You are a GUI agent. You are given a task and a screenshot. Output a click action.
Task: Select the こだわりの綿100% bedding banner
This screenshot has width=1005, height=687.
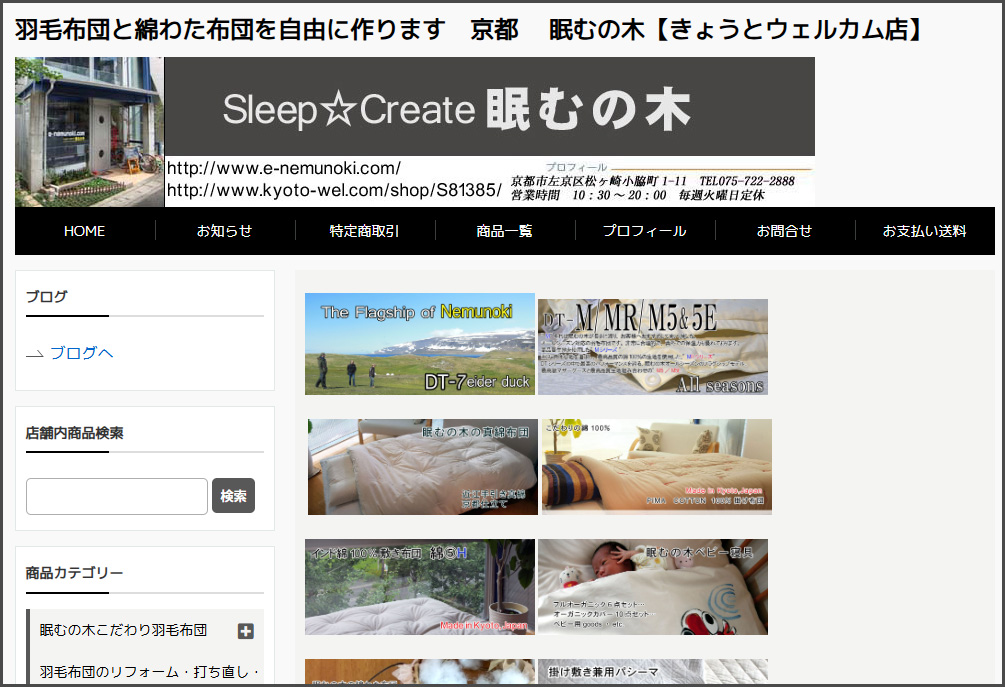tap(655, 466)
